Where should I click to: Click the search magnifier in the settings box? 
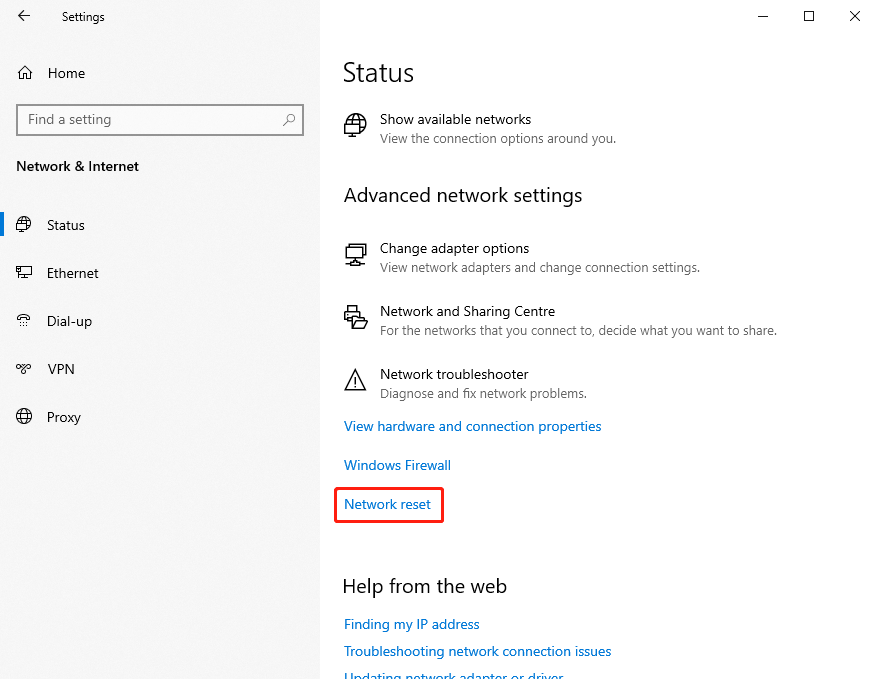pyautogui.click(x=288, y=120)
